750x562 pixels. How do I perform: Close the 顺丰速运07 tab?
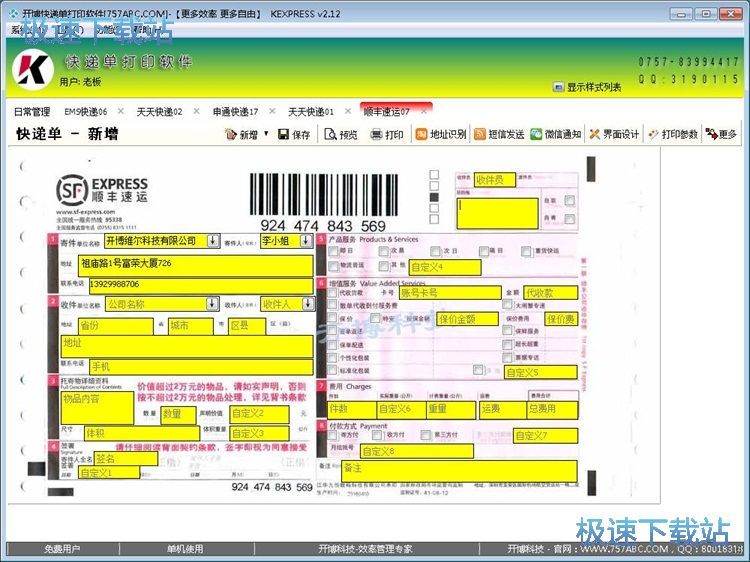423,111
